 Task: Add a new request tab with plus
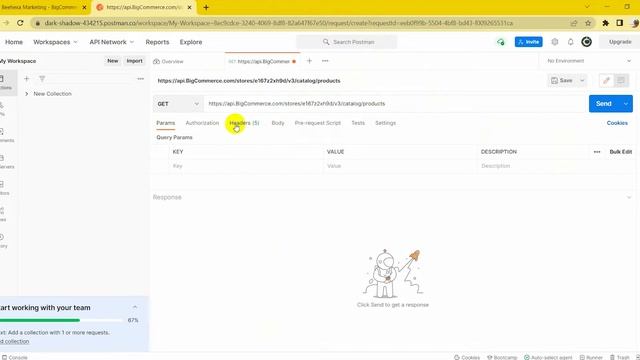coord(309,61)
